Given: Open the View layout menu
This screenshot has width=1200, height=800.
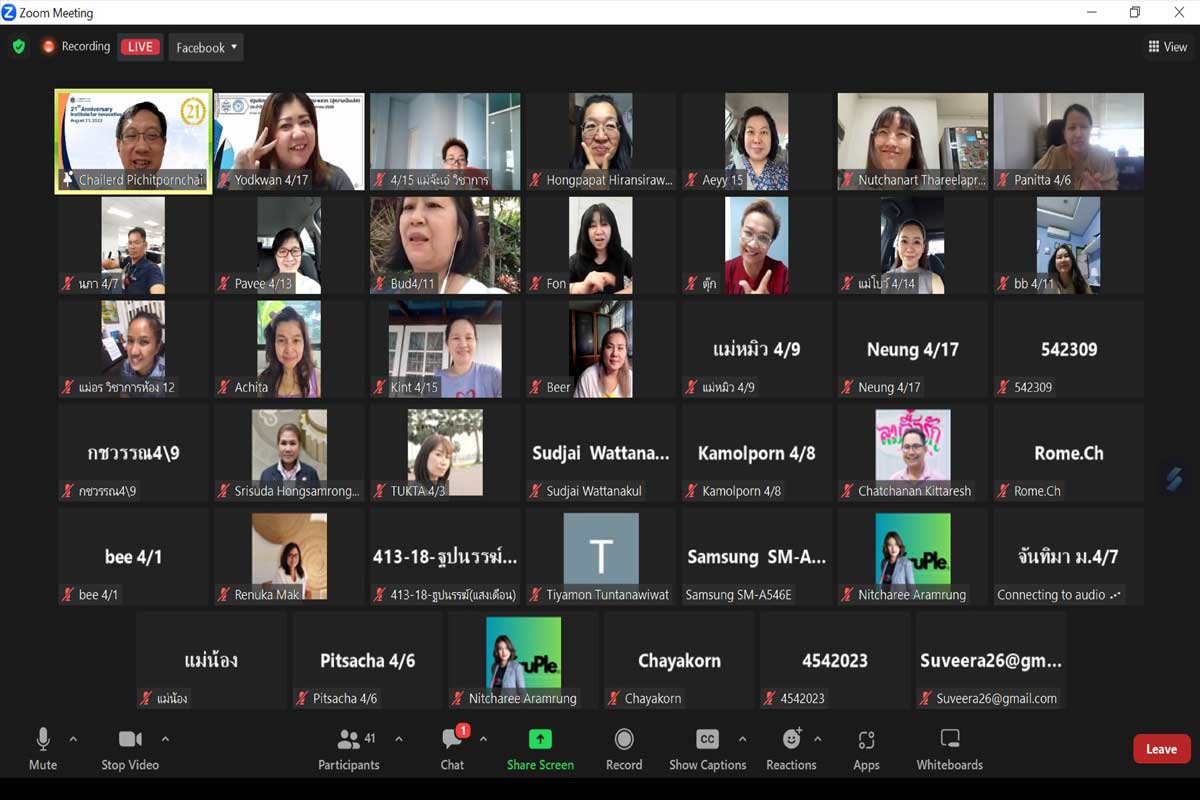Looking at the screenshot, I should coord(1167,47).
